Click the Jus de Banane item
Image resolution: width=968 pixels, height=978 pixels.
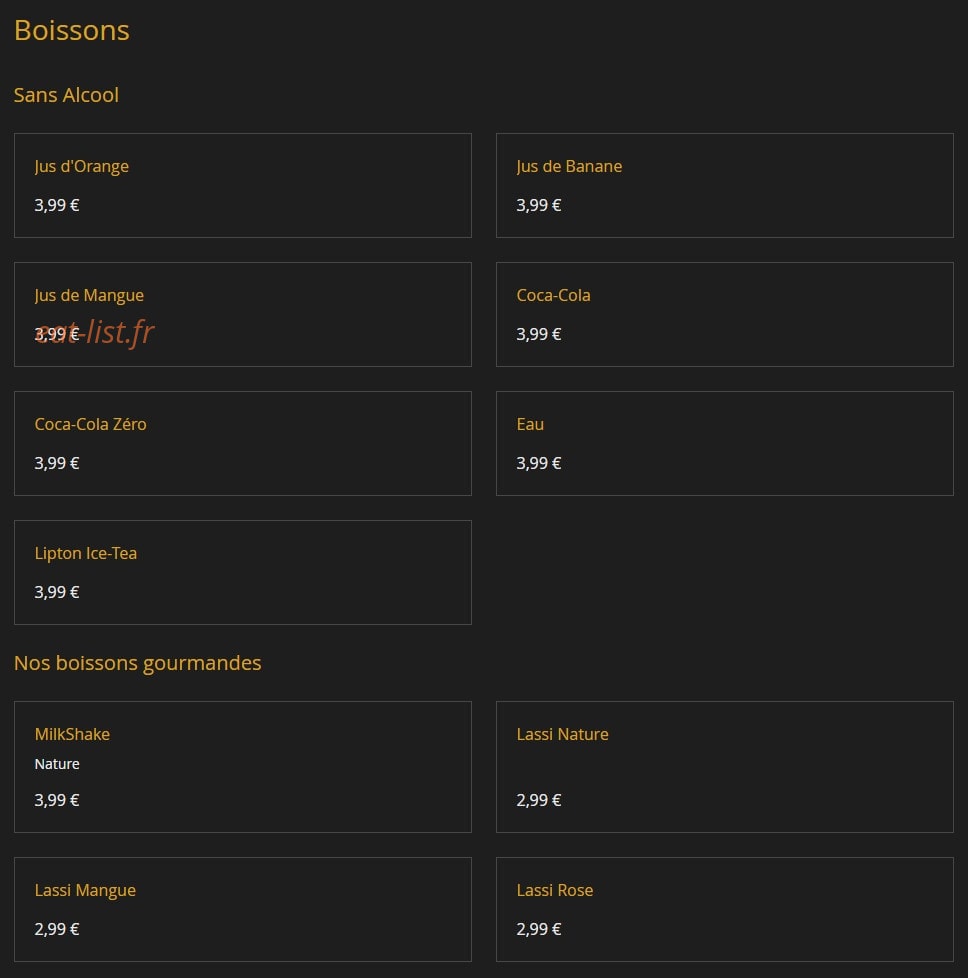pyautogui.click(x=725, y=185)
